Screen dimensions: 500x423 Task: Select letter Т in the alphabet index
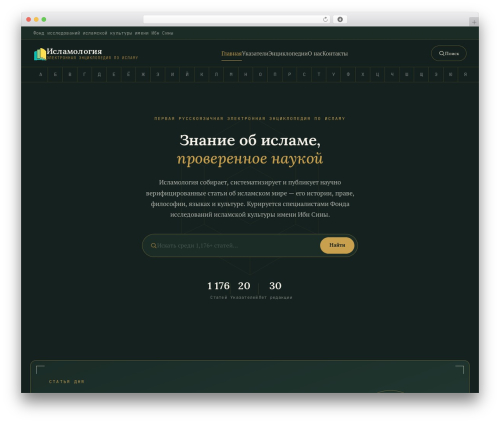click(x=319, y=74)
